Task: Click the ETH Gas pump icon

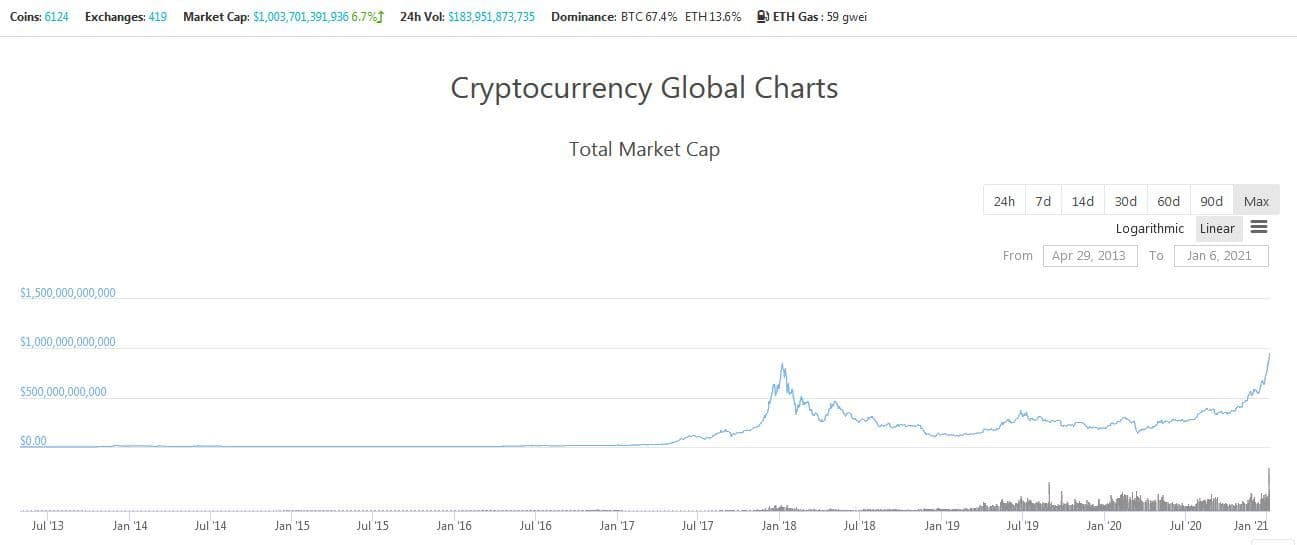Action: 763,17
